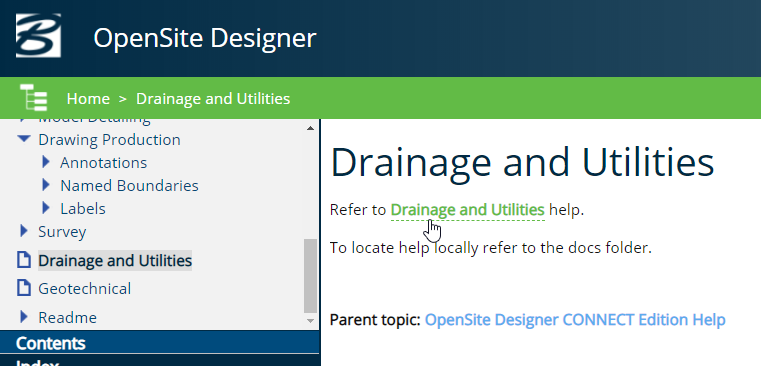Open the Readme topic
This screenshot has height=366, width=761.
click(67, 317)
